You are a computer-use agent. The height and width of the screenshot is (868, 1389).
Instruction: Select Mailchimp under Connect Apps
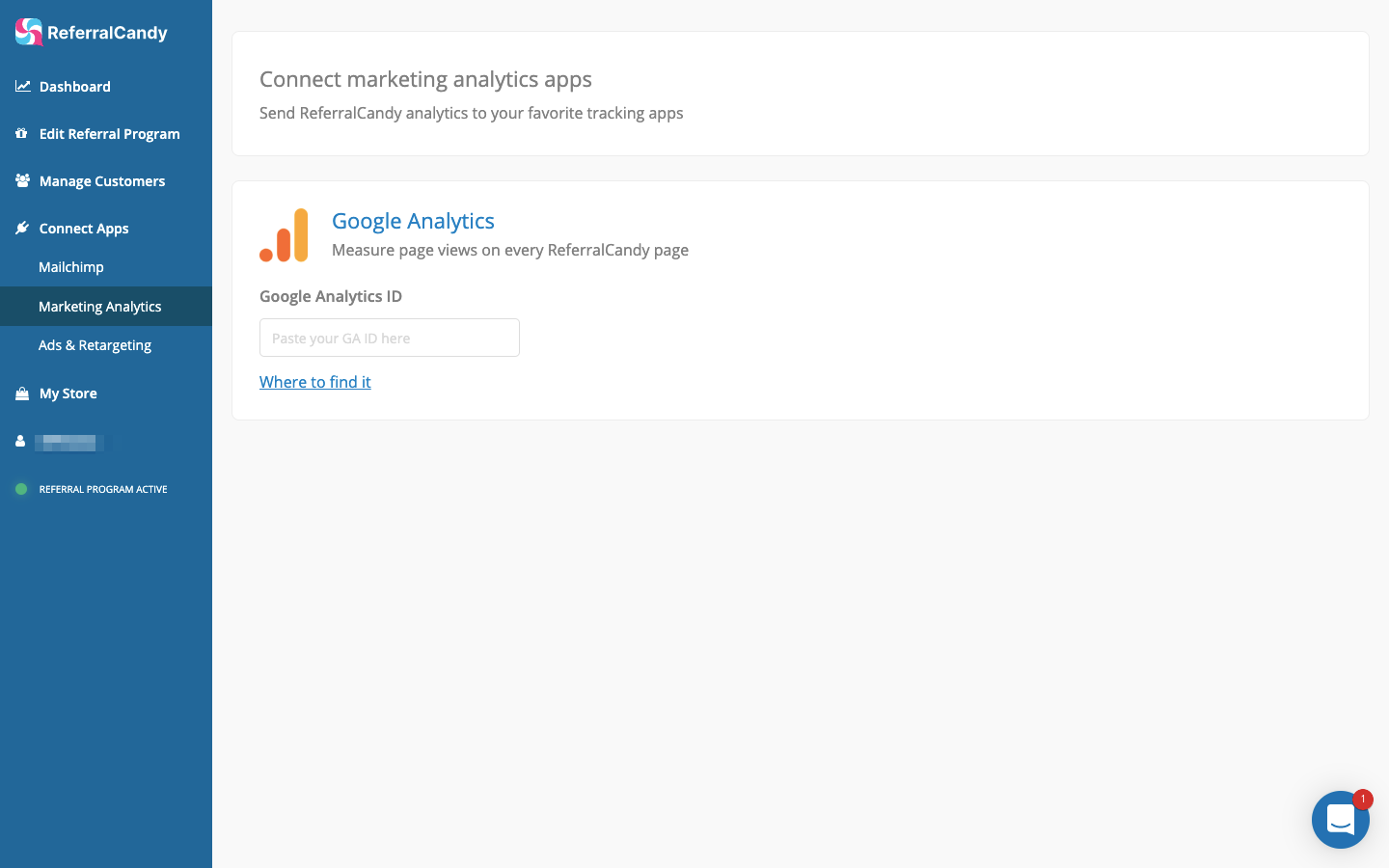pos(71,267)
